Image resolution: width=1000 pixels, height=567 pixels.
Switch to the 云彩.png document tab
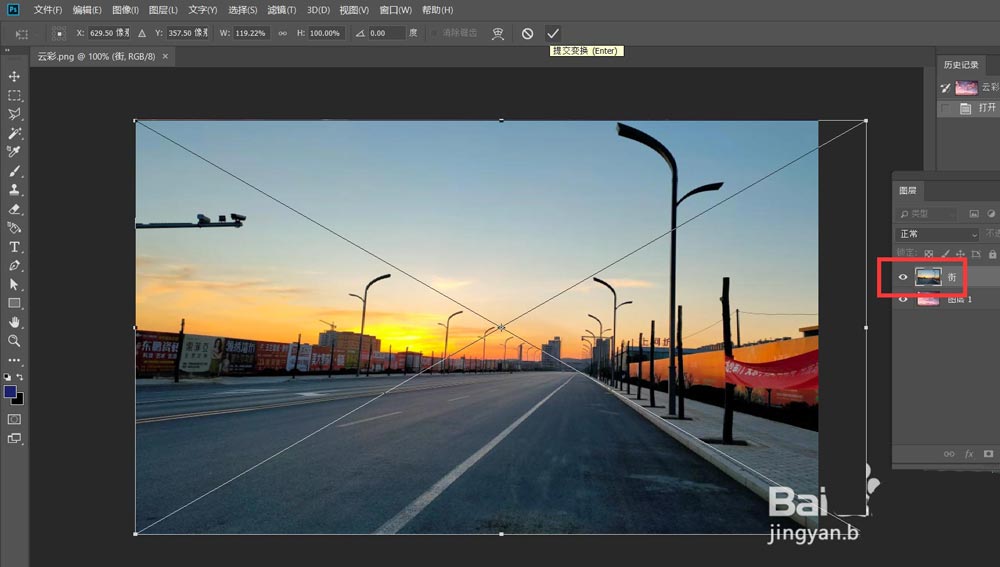tap(96, 56)
